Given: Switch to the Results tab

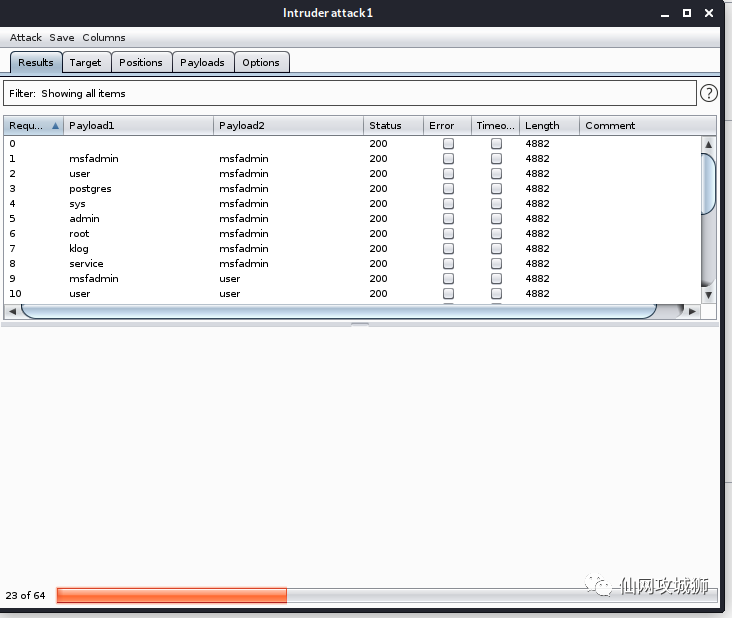Looking at the screenshot, I should [36, 63].
